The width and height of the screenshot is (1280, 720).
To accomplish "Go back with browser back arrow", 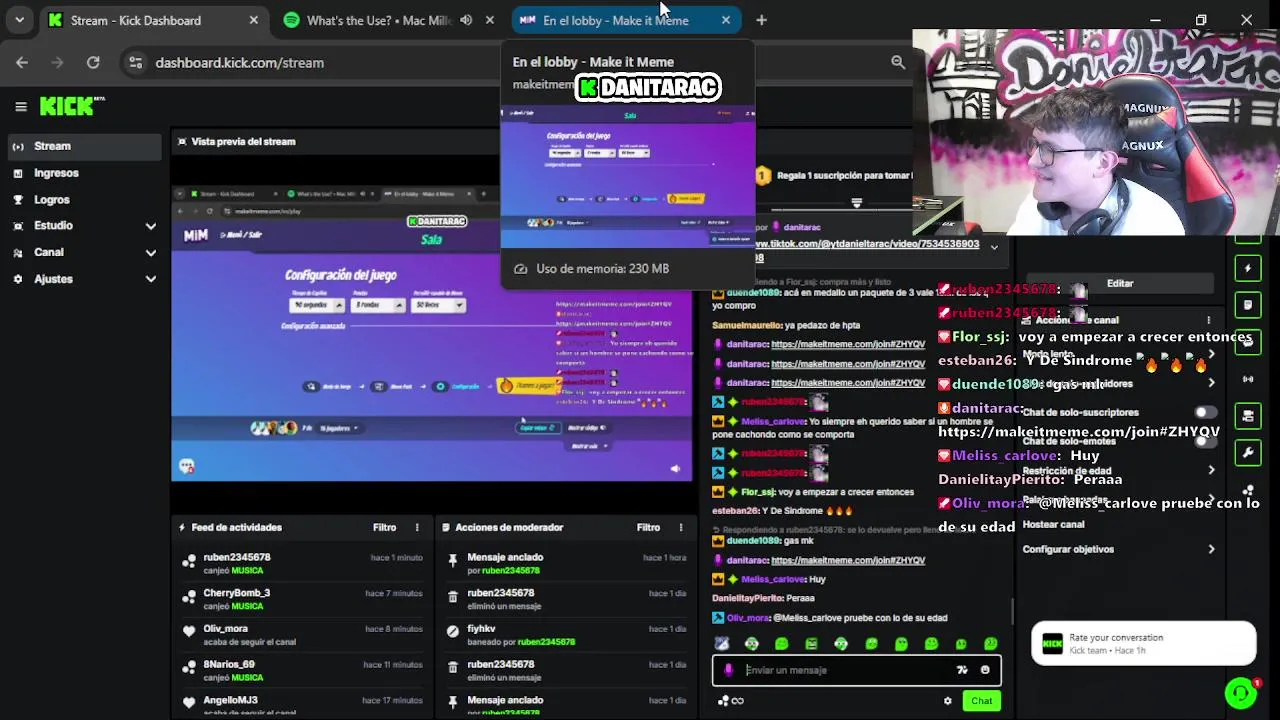I will [22, 62].
